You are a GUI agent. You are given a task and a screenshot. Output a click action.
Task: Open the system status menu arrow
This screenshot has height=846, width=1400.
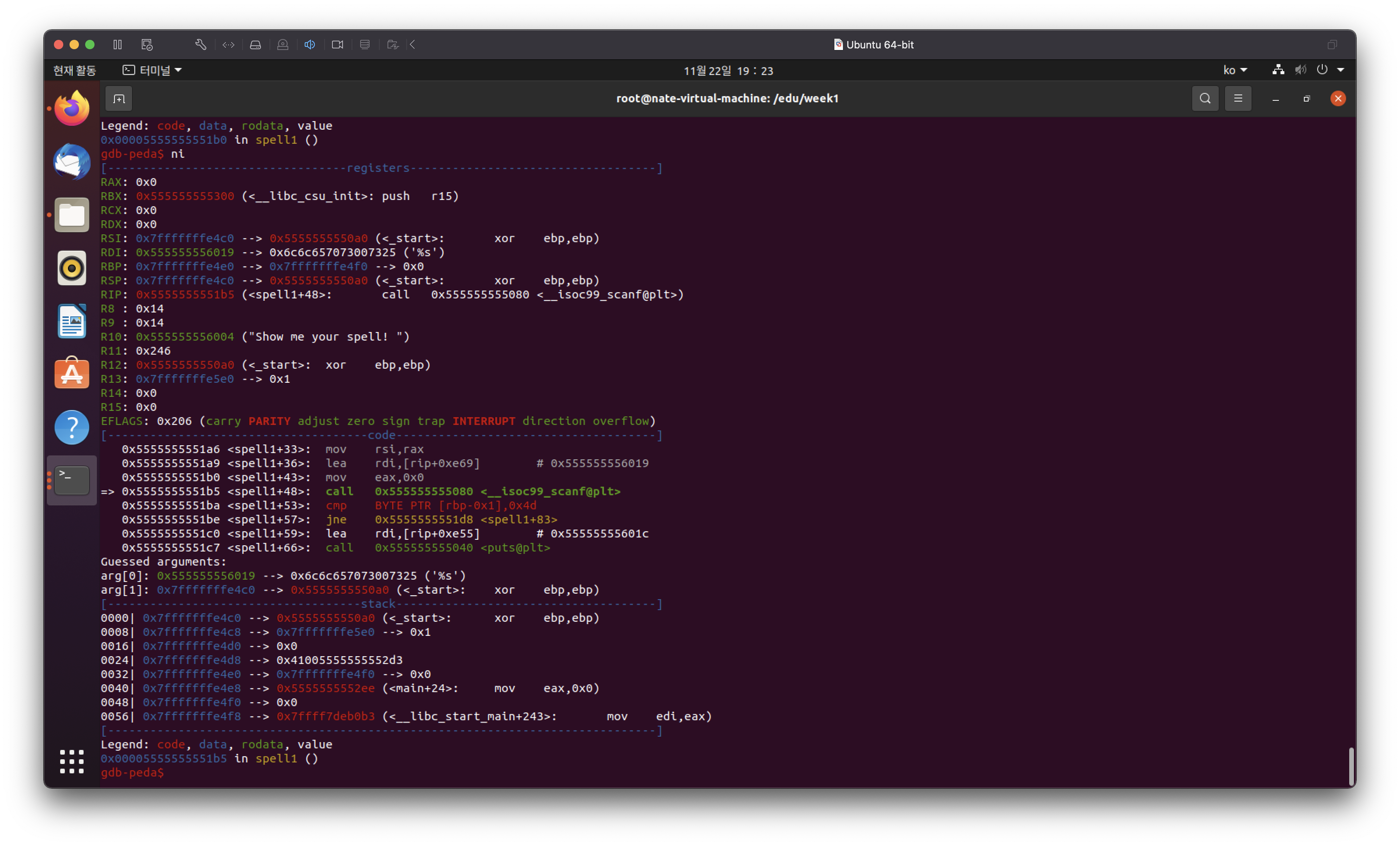(1340, 70)
